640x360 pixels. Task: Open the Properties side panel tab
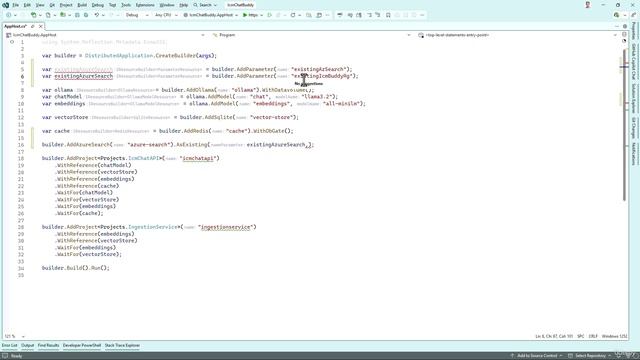634,31
